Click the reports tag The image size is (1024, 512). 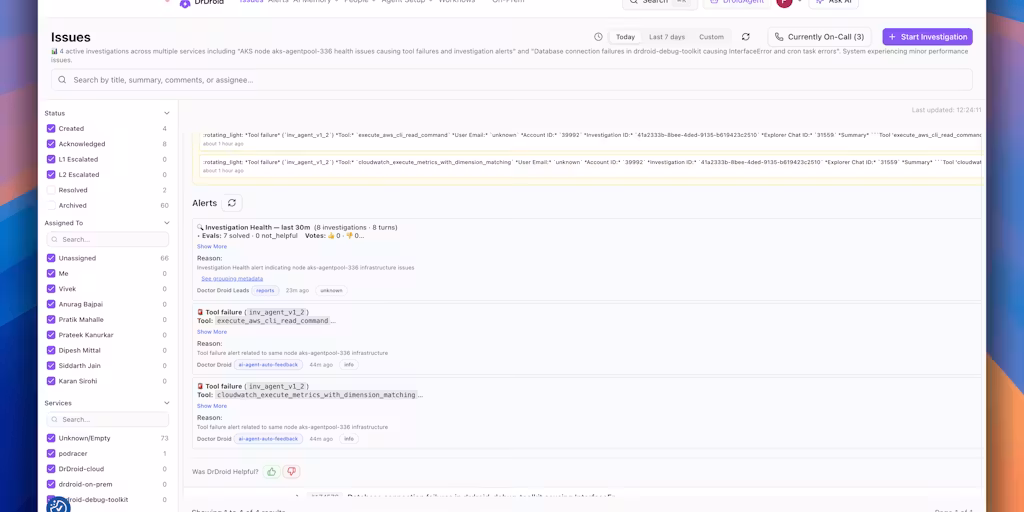point(265,290)
